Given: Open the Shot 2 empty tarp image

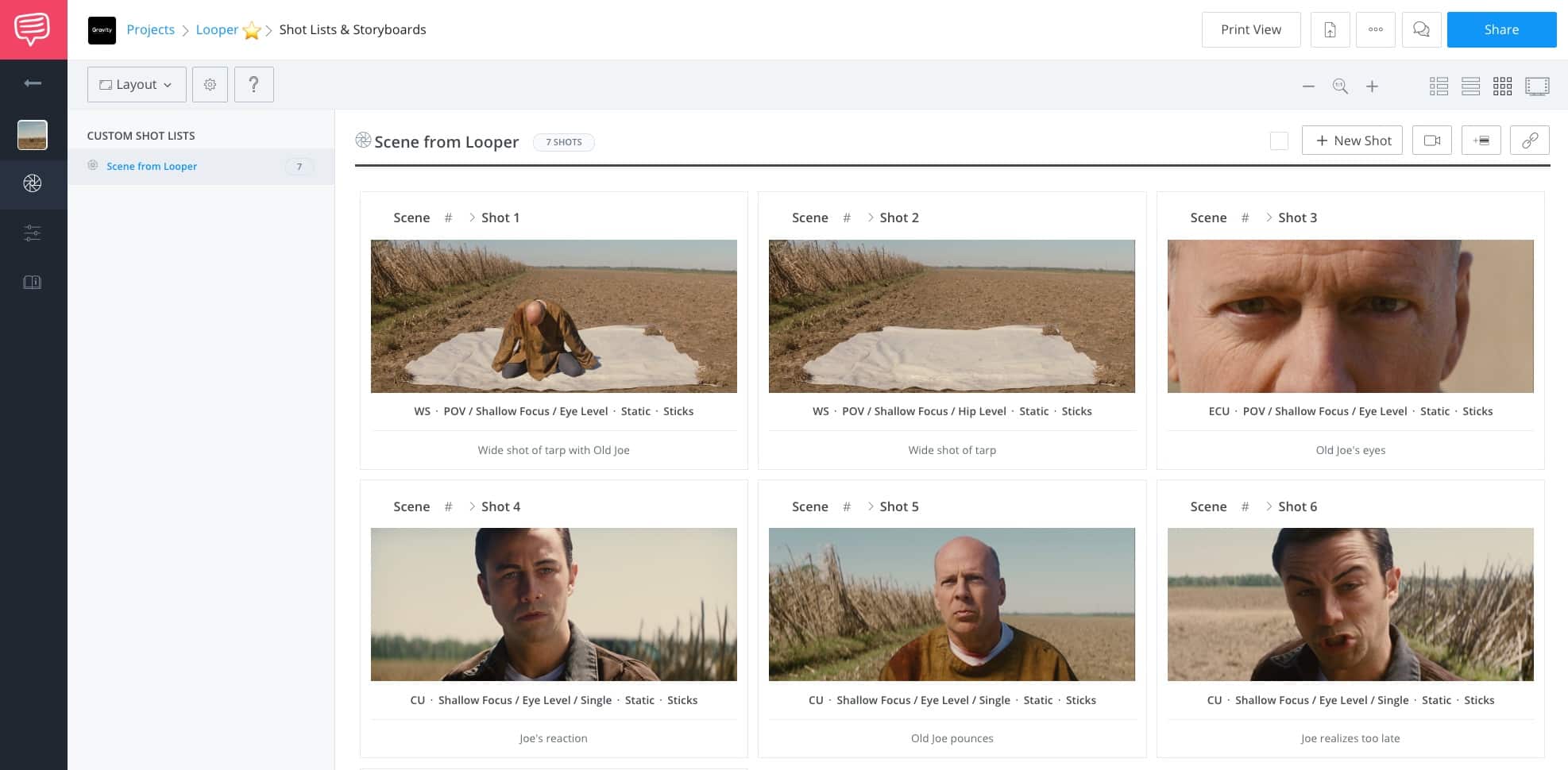Looking at the screenshot, I should click(952, 316).
